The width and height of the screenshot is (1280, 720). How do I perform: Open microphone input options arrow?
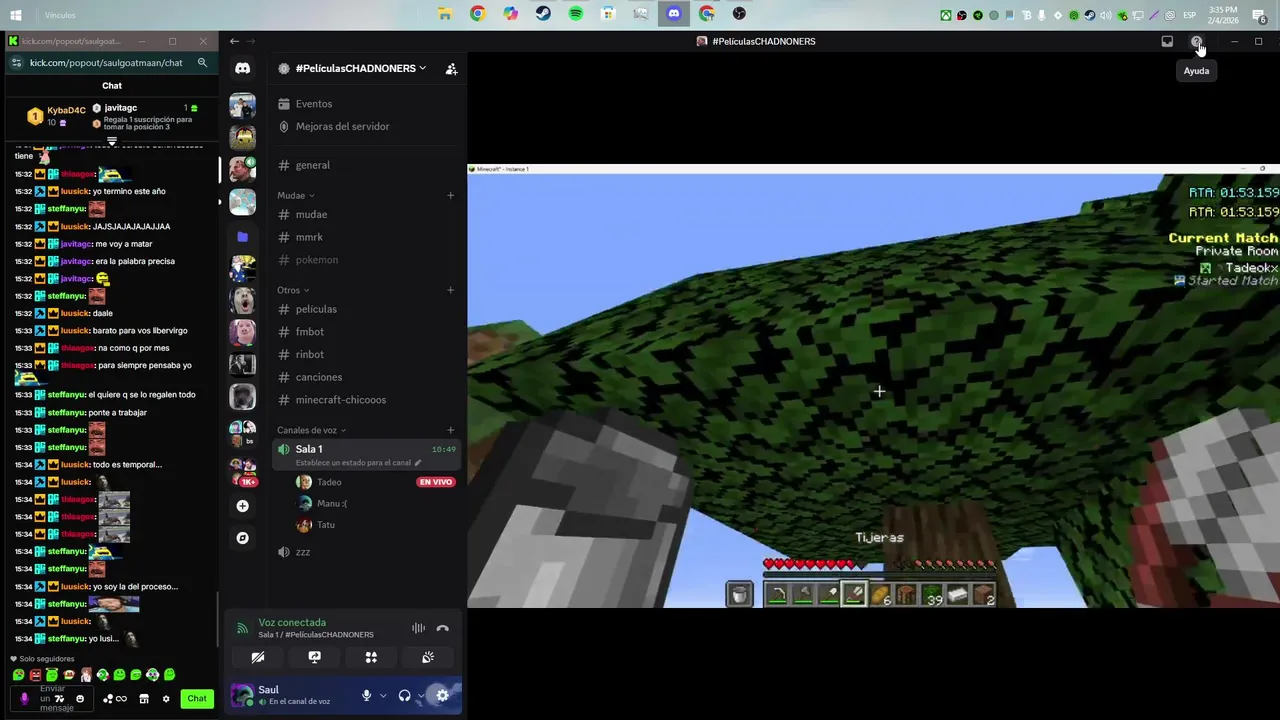coord(383,696)
